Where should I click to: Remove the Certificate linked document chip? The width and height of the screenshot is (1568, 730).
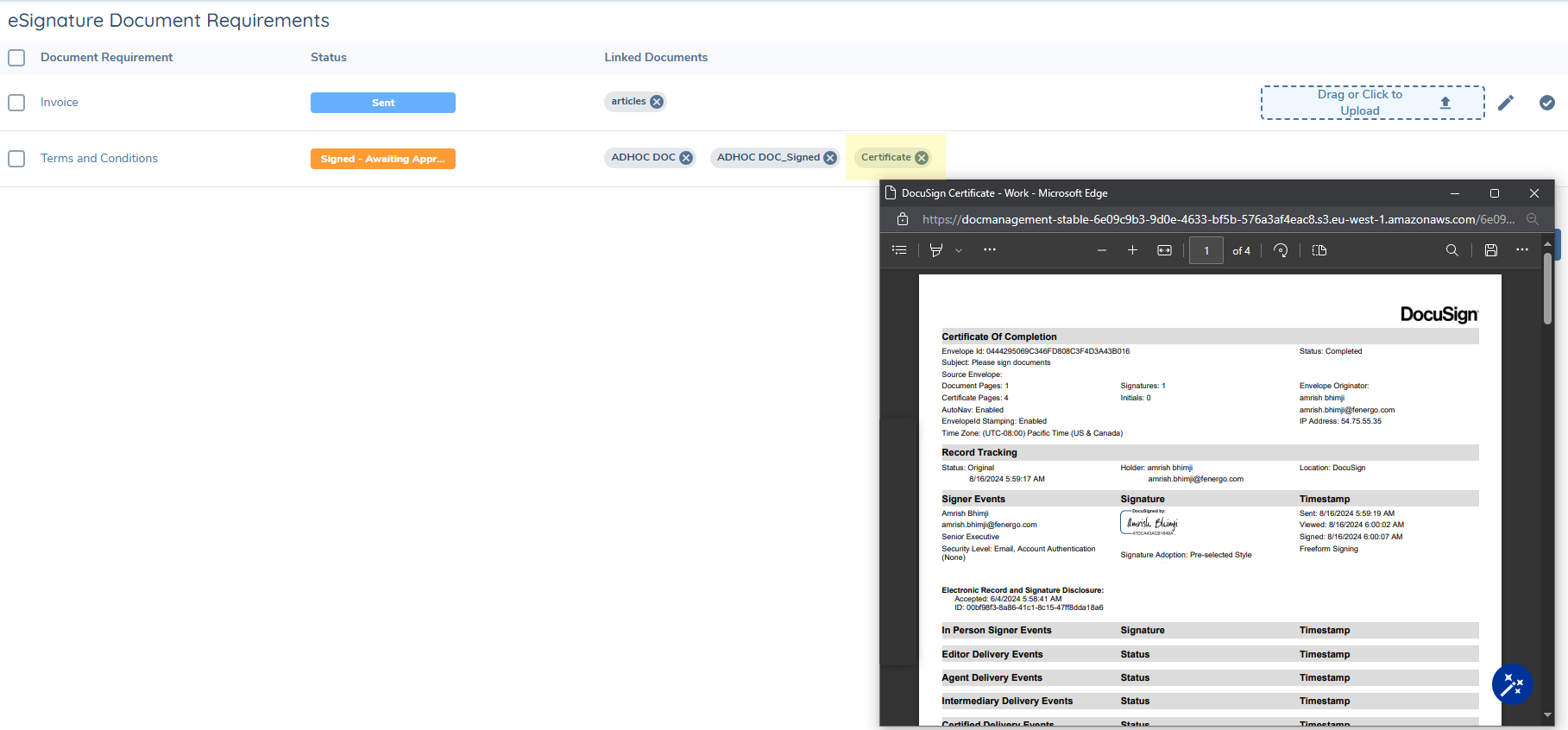coord(922,158)
